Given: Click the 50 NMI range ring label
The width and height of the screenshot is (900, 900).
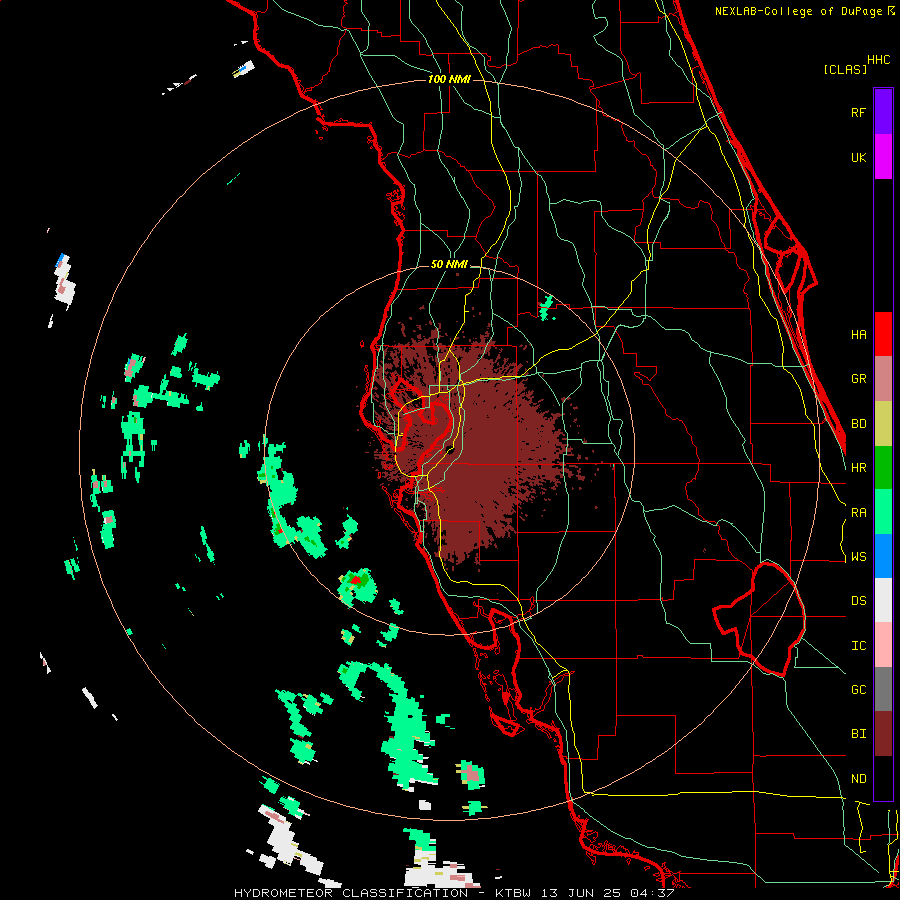Looking at the screenshot, I should pyautogui.click(x=449, y=264).
